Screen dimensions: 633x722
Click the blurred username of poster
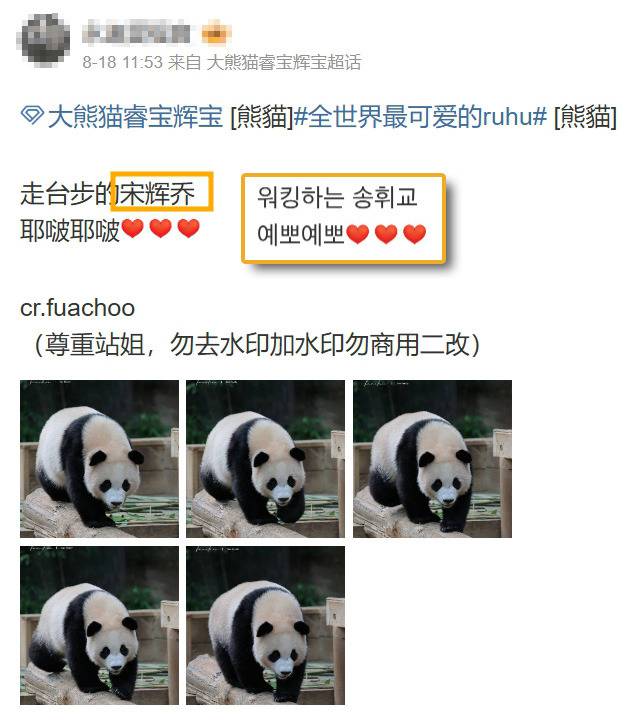(136, 32)
